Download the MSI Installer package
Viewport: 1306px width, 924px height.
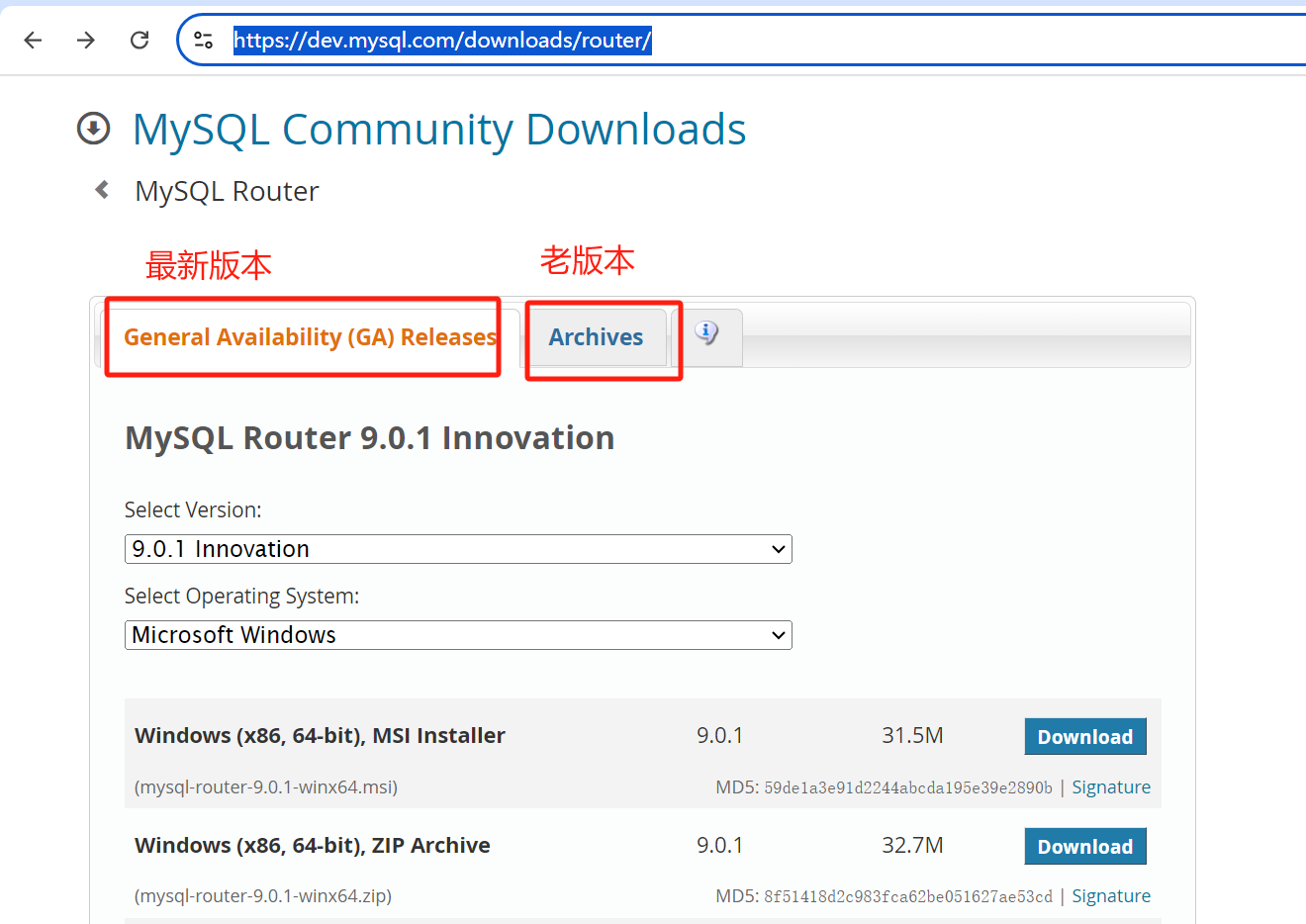pyautogui.click(x=1085, y=737)
